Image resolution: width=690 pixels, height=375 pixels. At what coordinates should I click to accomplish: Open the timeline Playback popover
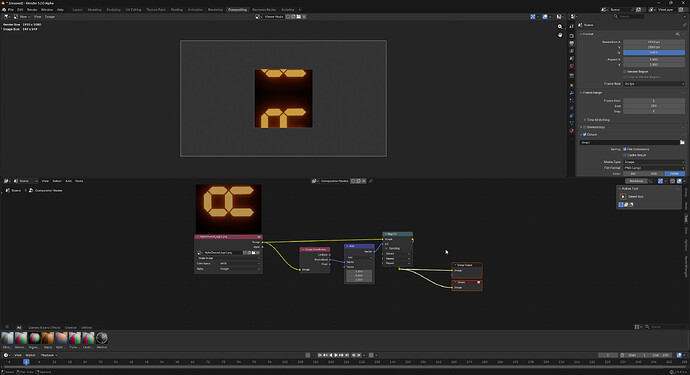click(x=48, y=355)
